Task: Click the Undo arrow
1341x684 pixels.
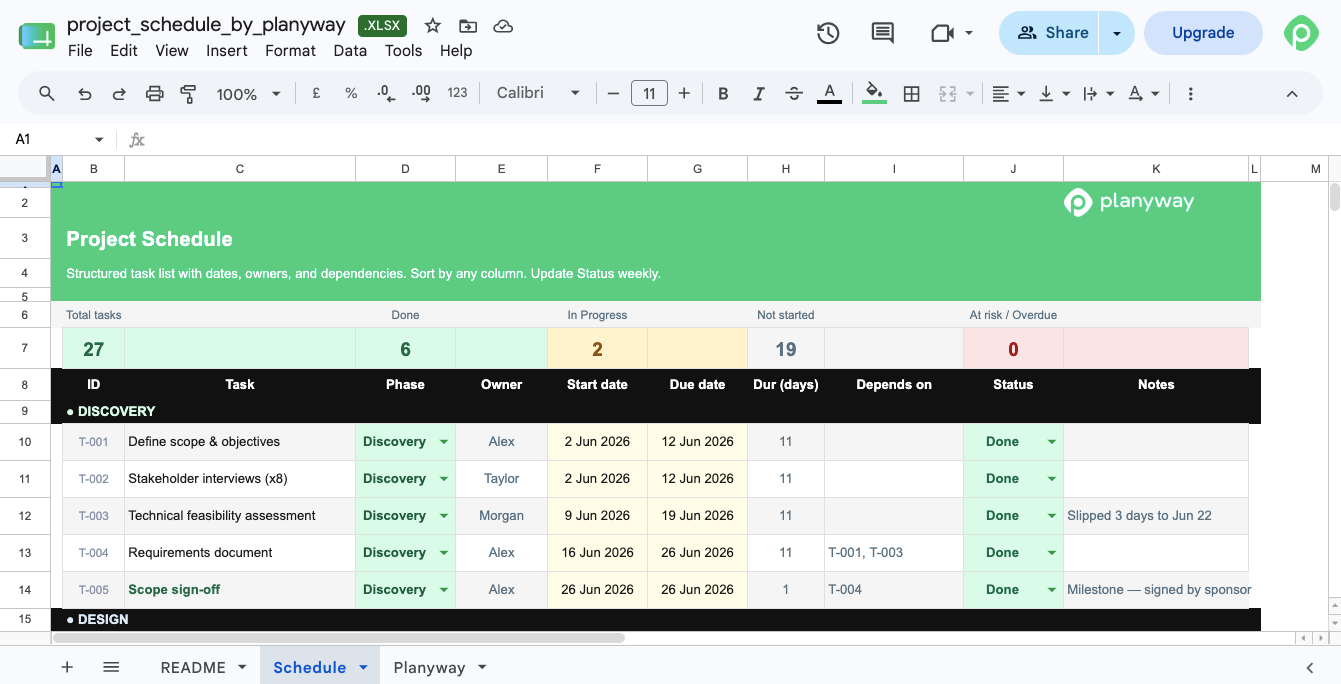Action: (85, 93)
